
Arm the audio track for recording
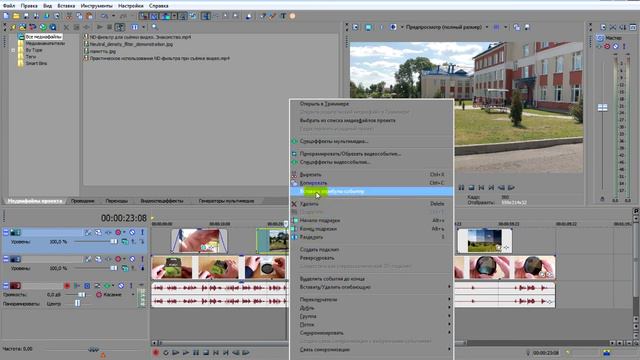click(67, 286)
